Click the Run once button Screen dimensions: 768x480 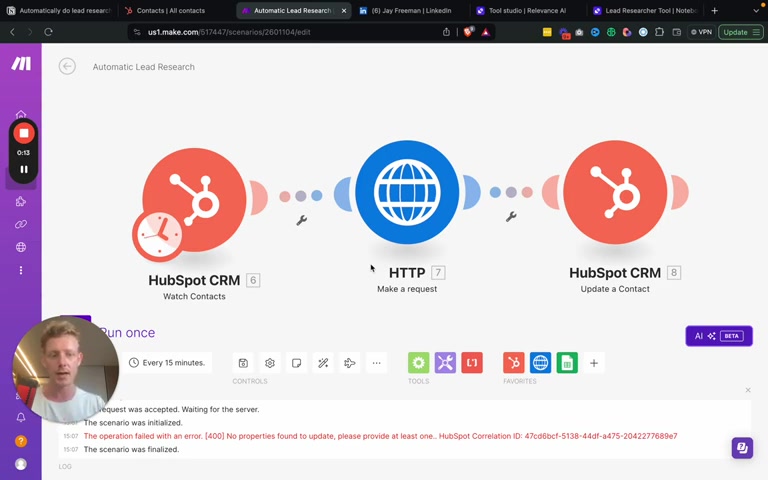click(x=128, y=333)
